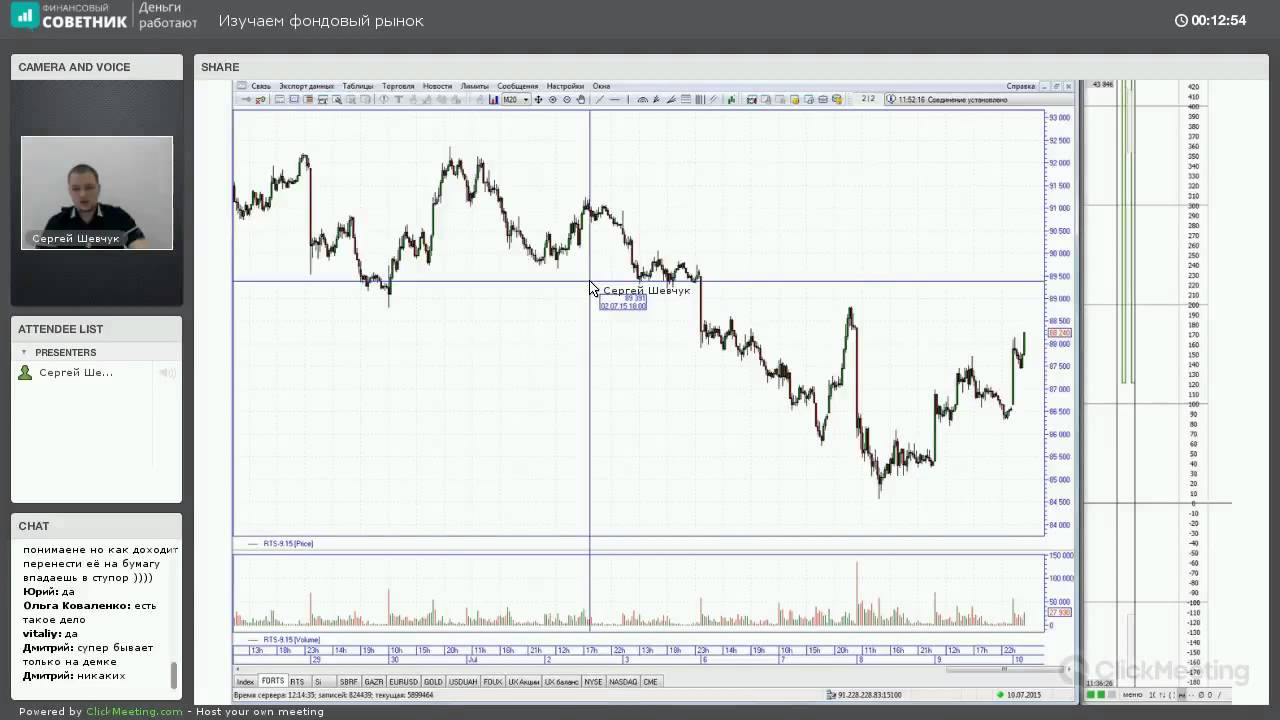1280x720 pixels.
Task: Collapse the PRESENTERS list triangle
Action: (x=24, y=352)
